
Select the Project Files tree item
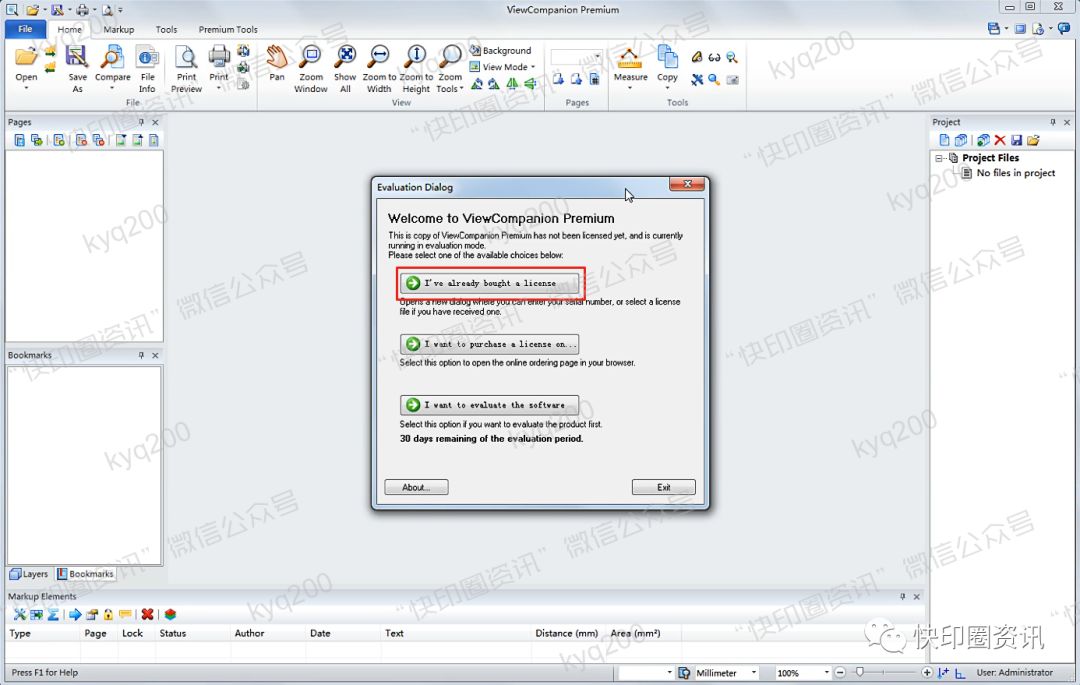[x=990, y=158]
